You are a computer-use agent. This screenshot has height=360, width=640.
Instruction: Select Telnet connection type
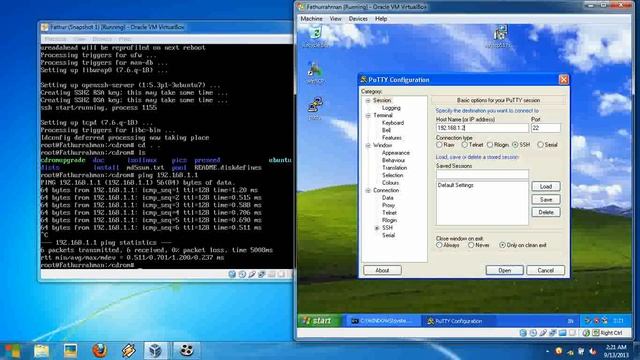pos(464,145)
